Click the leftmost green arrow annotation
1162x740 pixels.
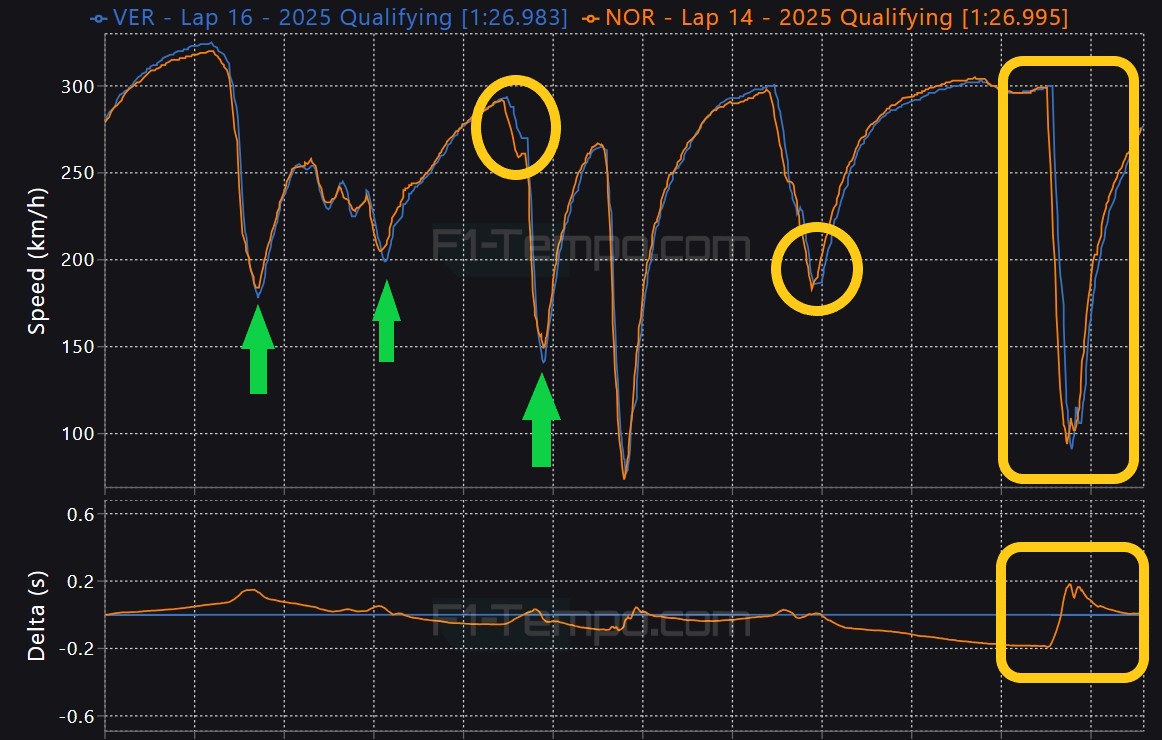point(258,350)
